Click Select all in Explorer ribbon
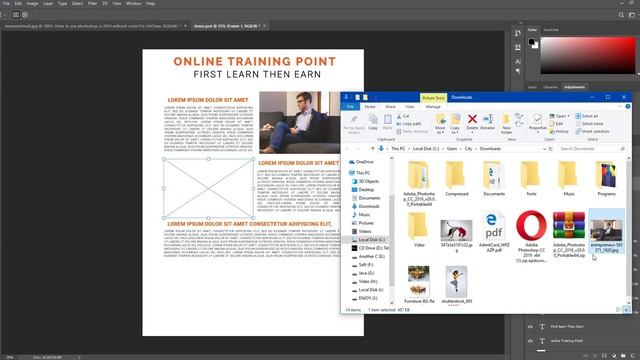The height and width of the screenshot is (360, 640). [x=587, y=116]
